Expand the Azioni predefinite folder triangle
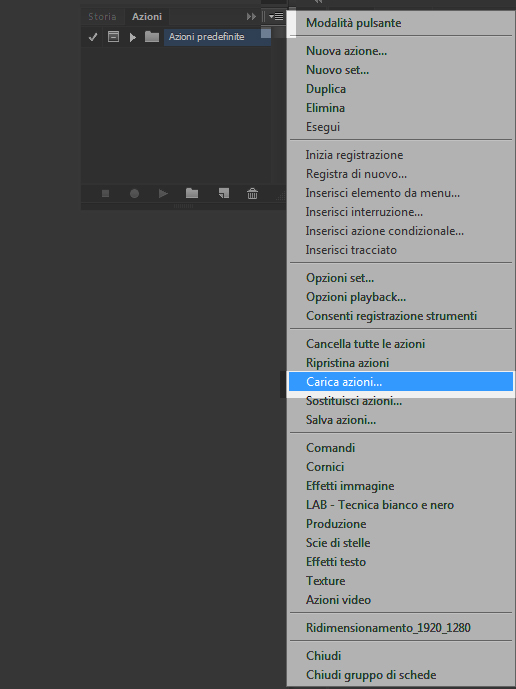 (x=133, y=37)
